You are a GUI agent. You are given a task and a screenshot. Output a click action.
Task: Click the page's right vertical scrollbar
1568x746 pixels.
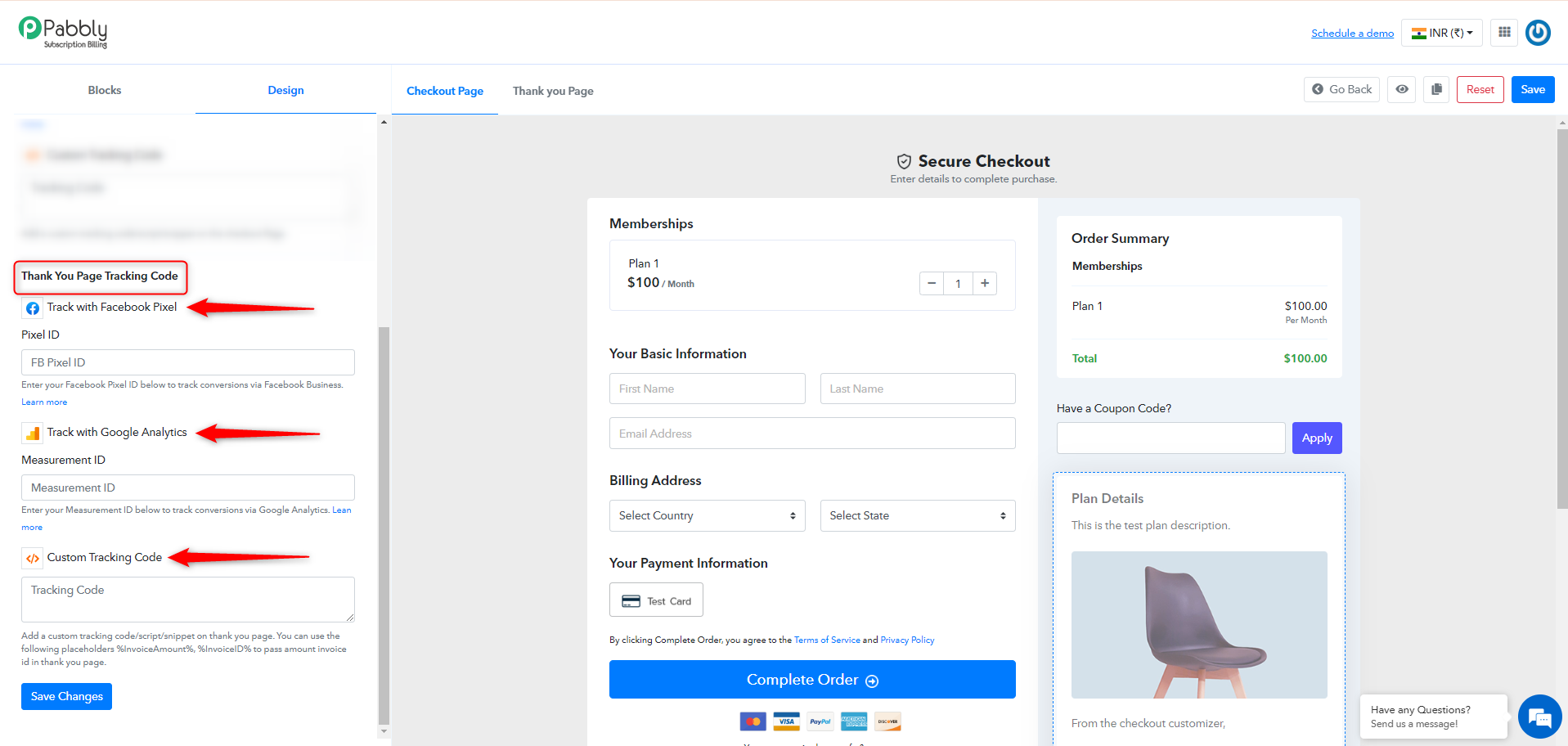[x=1562, y=319]
